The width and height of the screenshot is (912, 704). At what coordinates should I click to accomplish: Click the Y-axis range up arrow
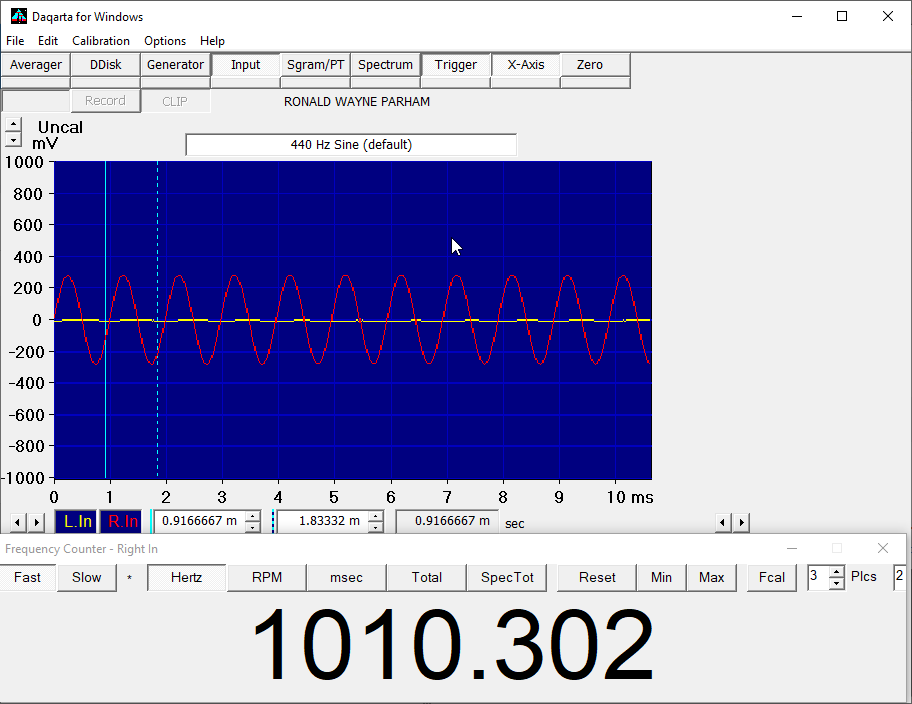click(13, 125)
